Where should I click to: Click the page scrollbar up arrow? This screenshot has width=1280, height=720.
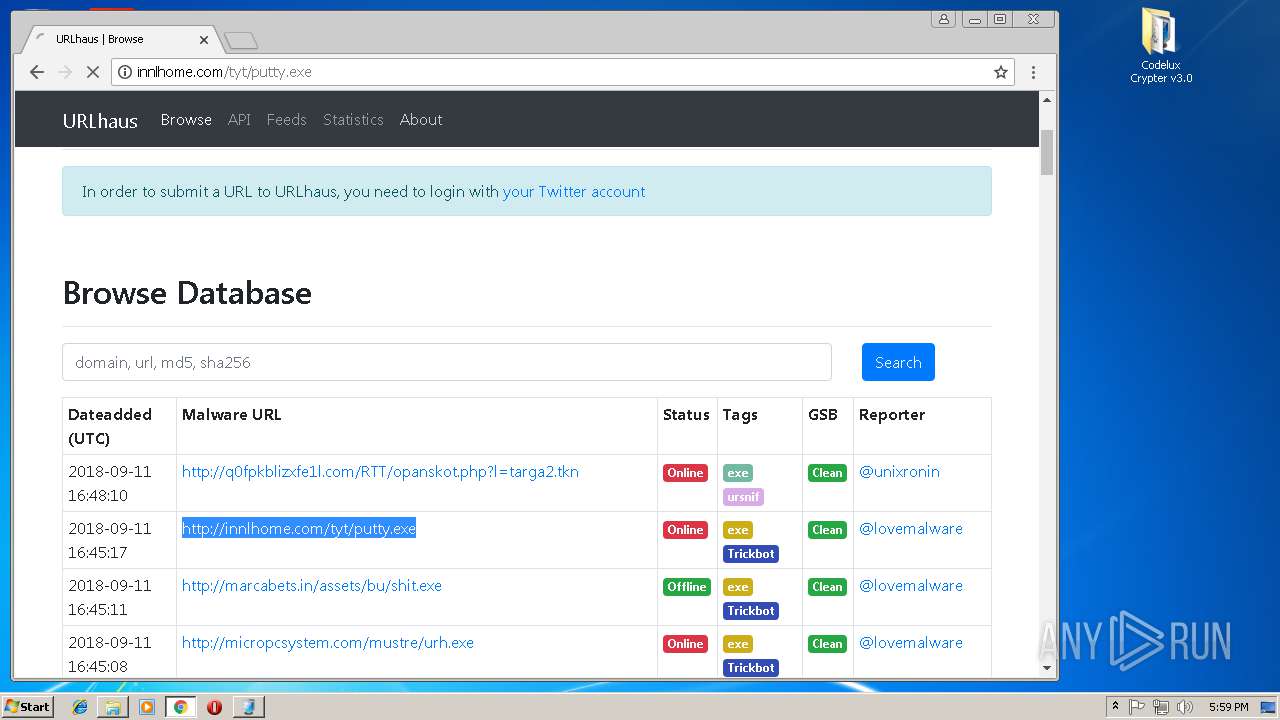(x=1048, y=100)
